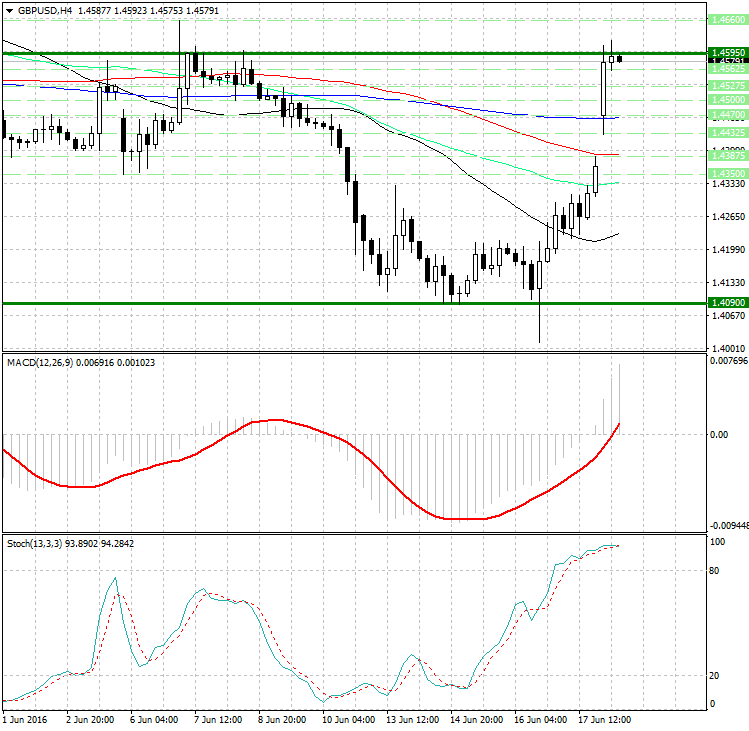Click the 1.42650 axis price value

pyautogui.click(x=728, y=216)
